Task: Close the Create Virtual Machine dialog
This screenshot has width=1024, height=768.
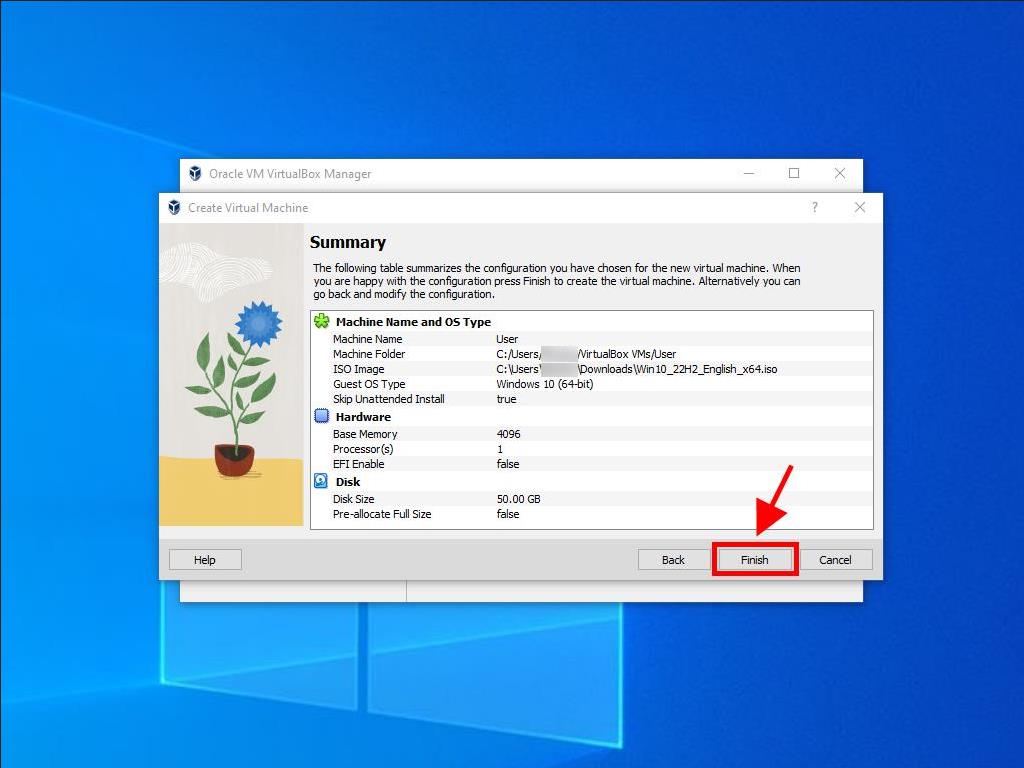Action: tap(860, 208)
